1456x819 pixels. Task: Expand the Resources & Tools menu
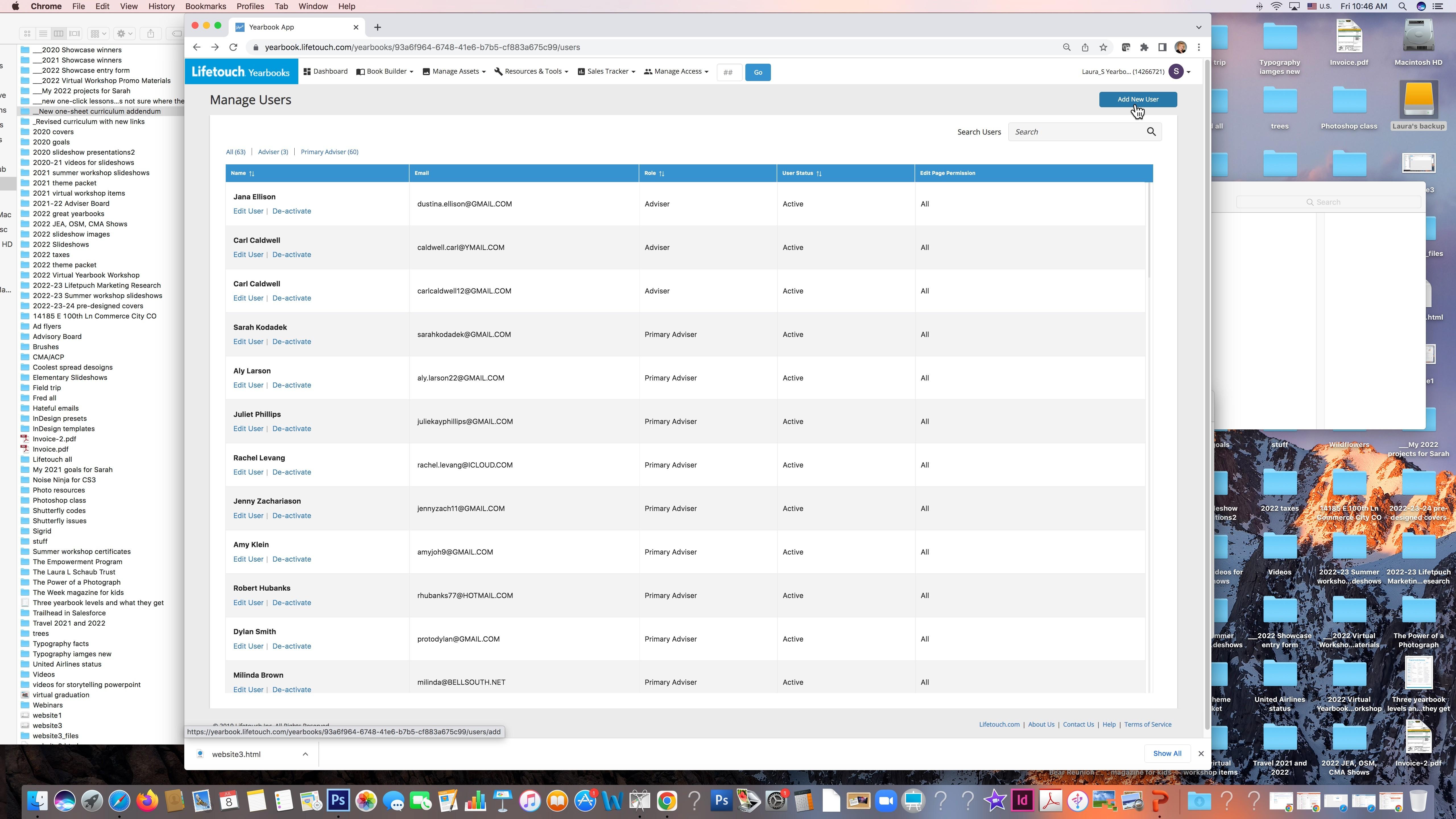click(531, 72)
